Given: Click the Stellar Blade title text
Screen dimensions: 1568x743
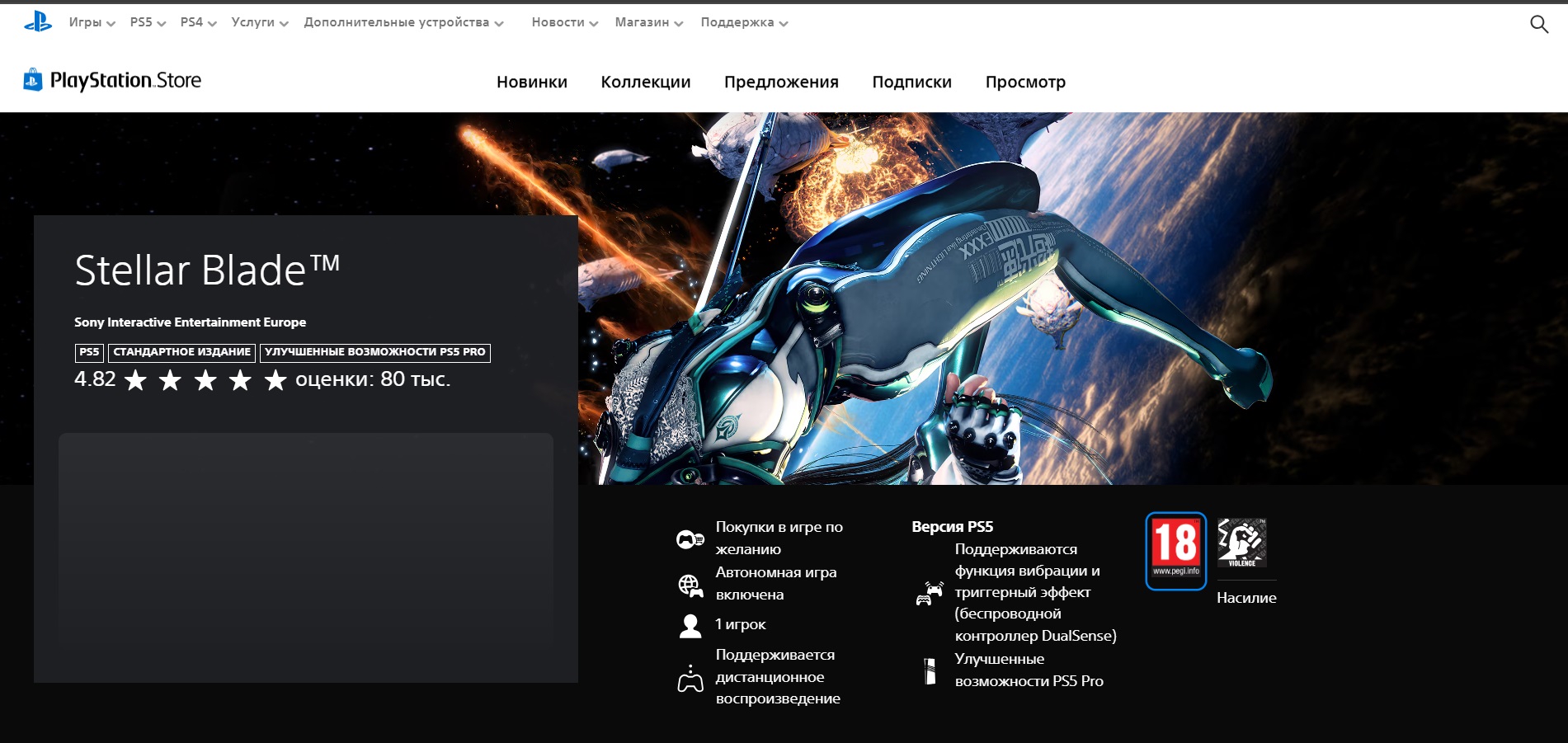Looking at the screenshot, I should [x=207, y=270].
